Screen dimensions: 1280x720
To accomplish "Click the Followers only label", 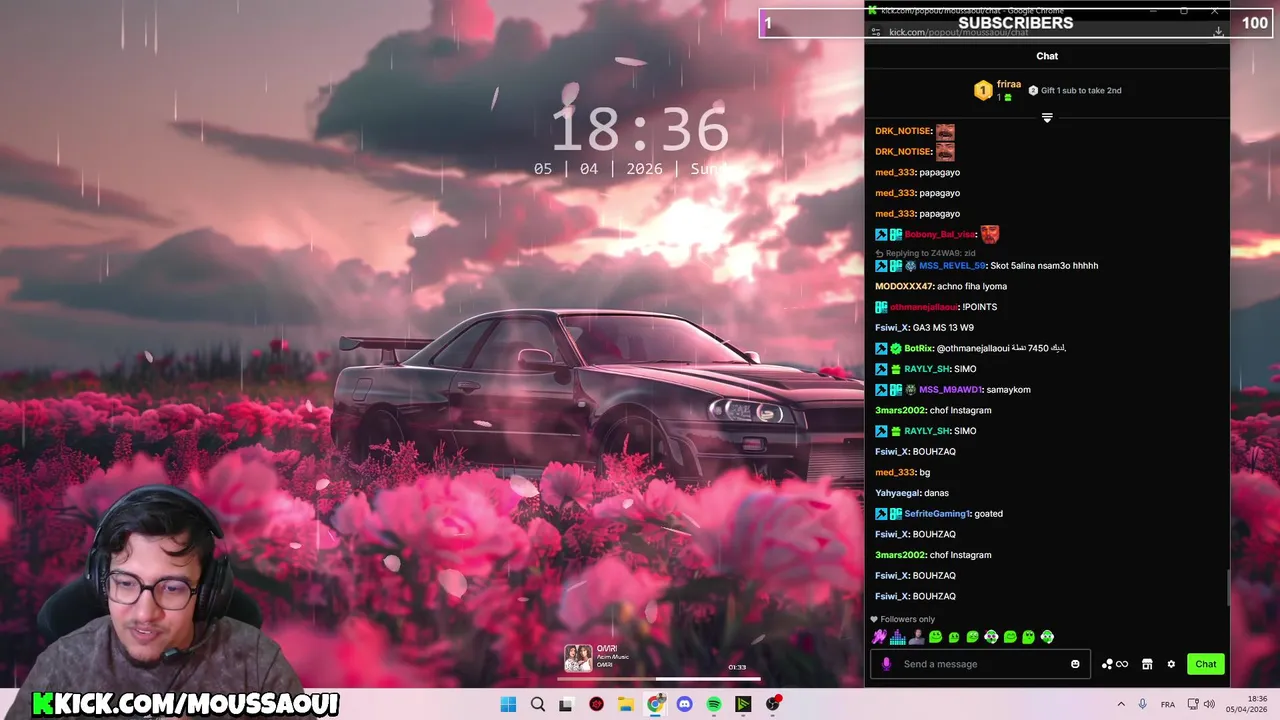I will [x=907, y=619].
